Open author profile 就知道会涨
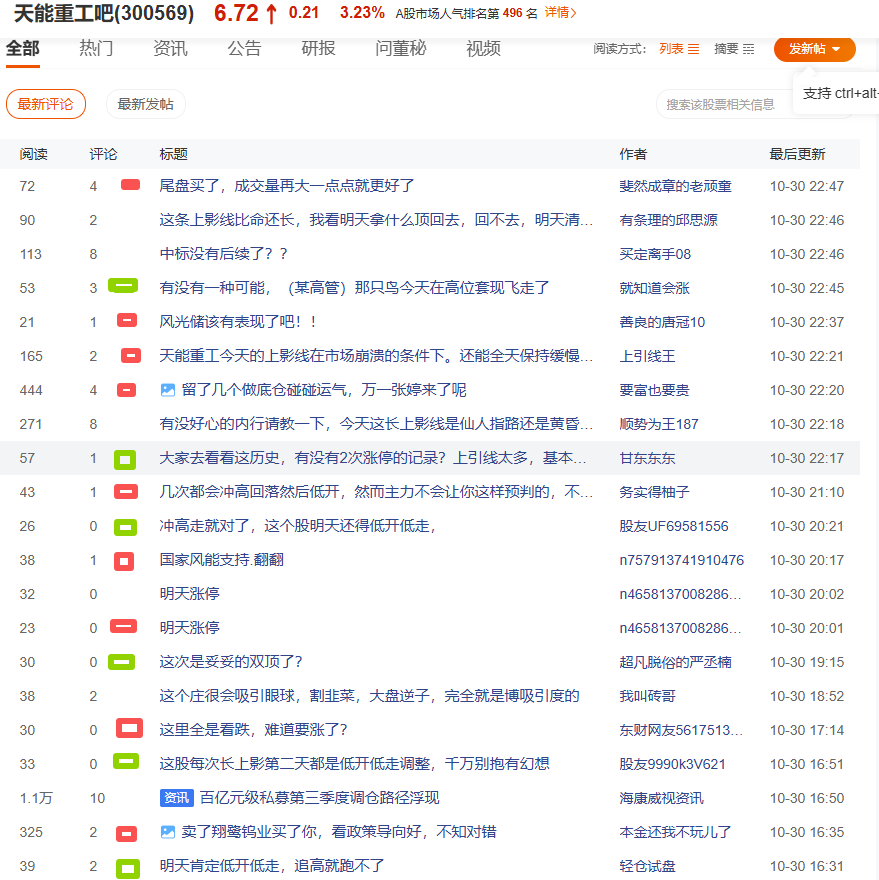The height and width of the screenshot is (880, 879). click(654, 288)
